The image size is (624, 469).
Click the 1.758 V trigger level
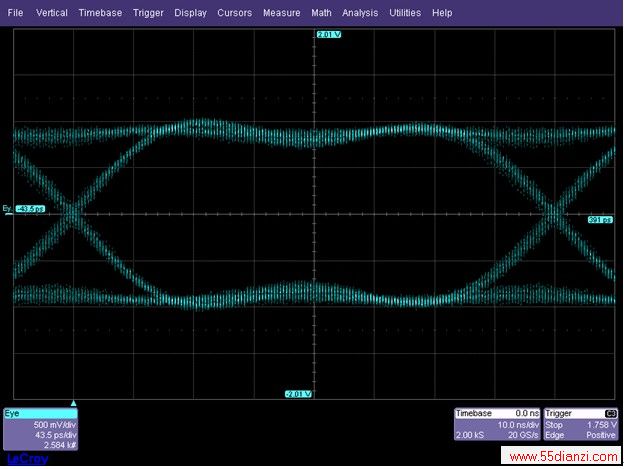602,425
